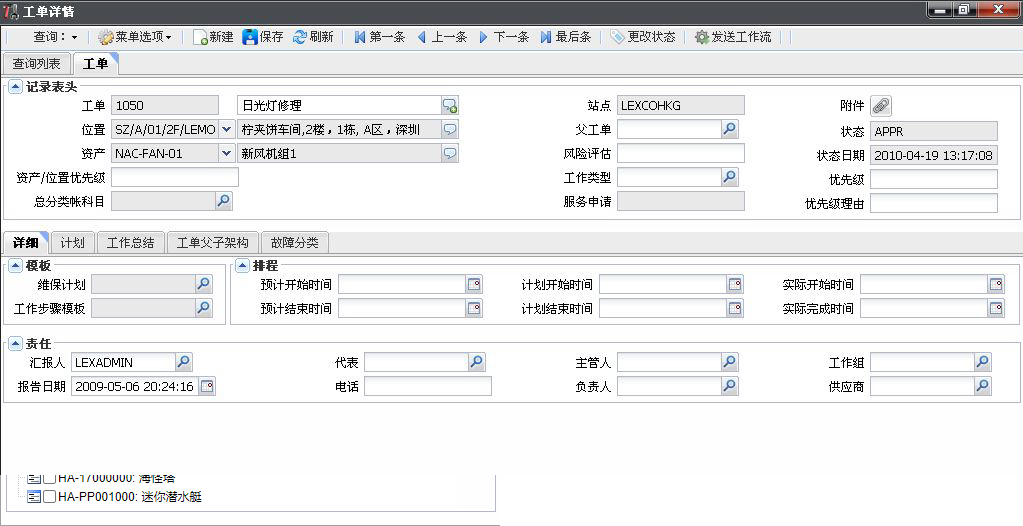Click the lookup icon for 汇报人
Screen dimensions: 1023x526
click(184, 362)
